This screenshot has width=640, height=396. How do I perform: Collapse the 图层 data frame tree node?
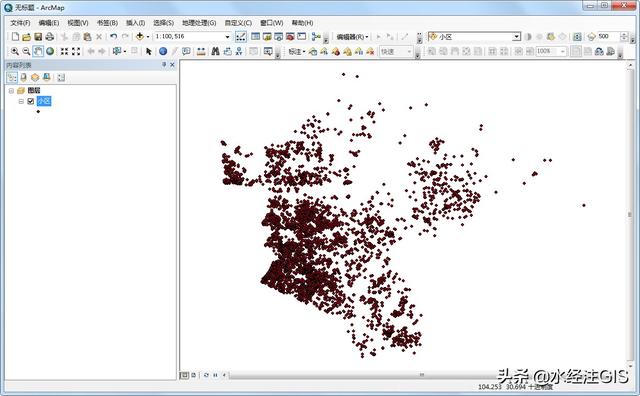(x=11, y=91)
